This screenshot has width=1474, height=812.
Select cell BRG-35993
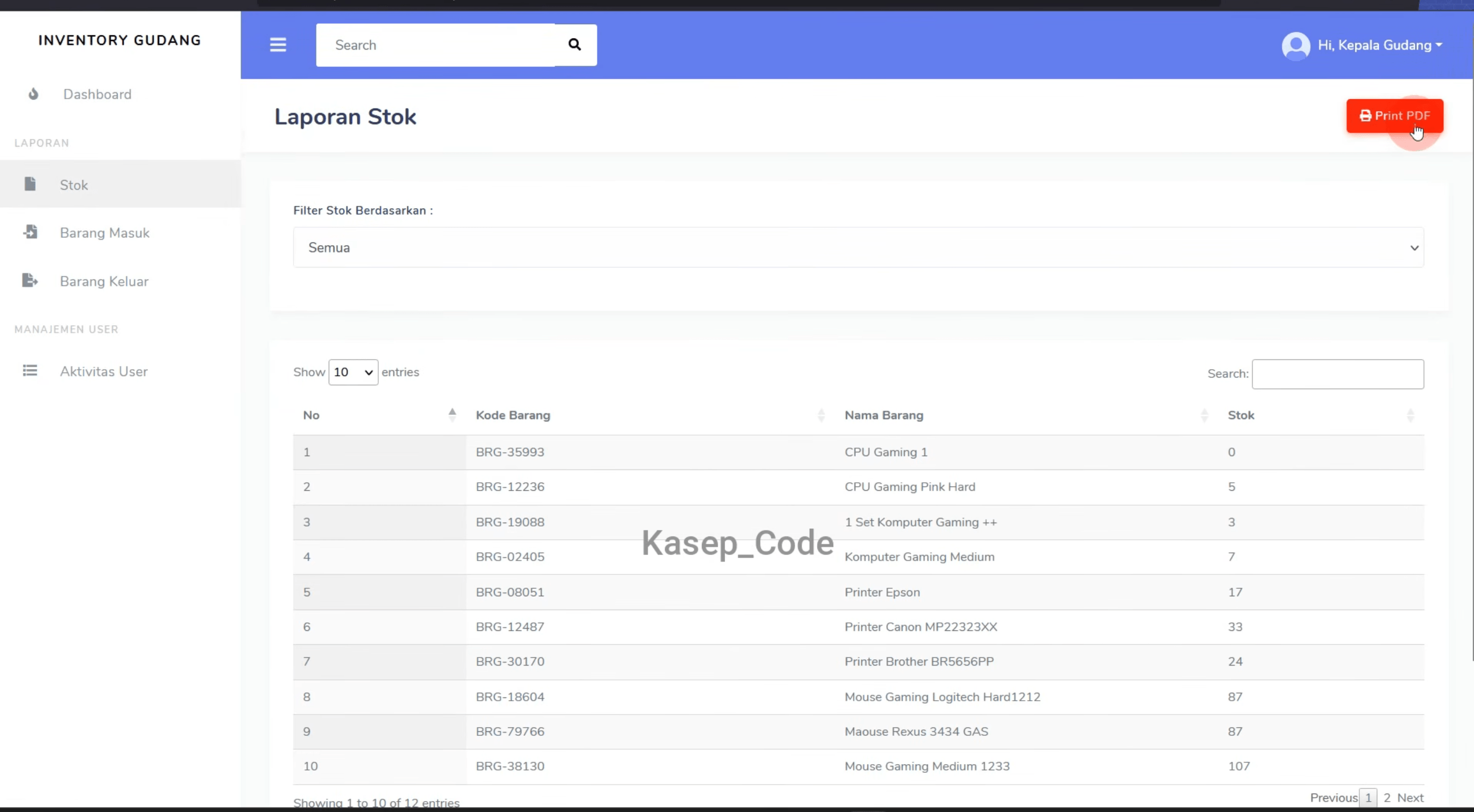[x=510, y=452]
